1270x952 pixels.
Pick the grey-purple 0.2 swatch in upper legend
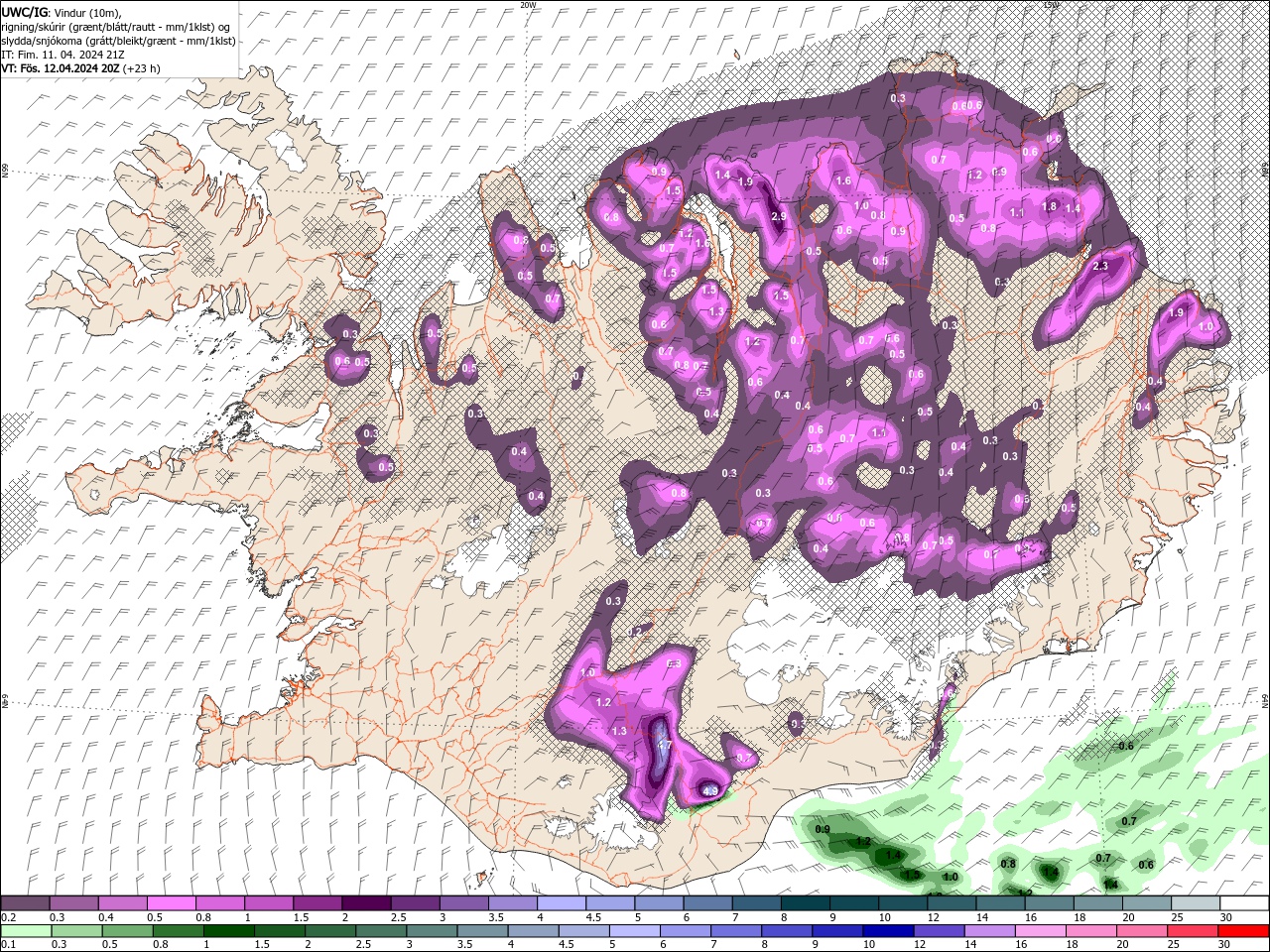click(25, 903)
